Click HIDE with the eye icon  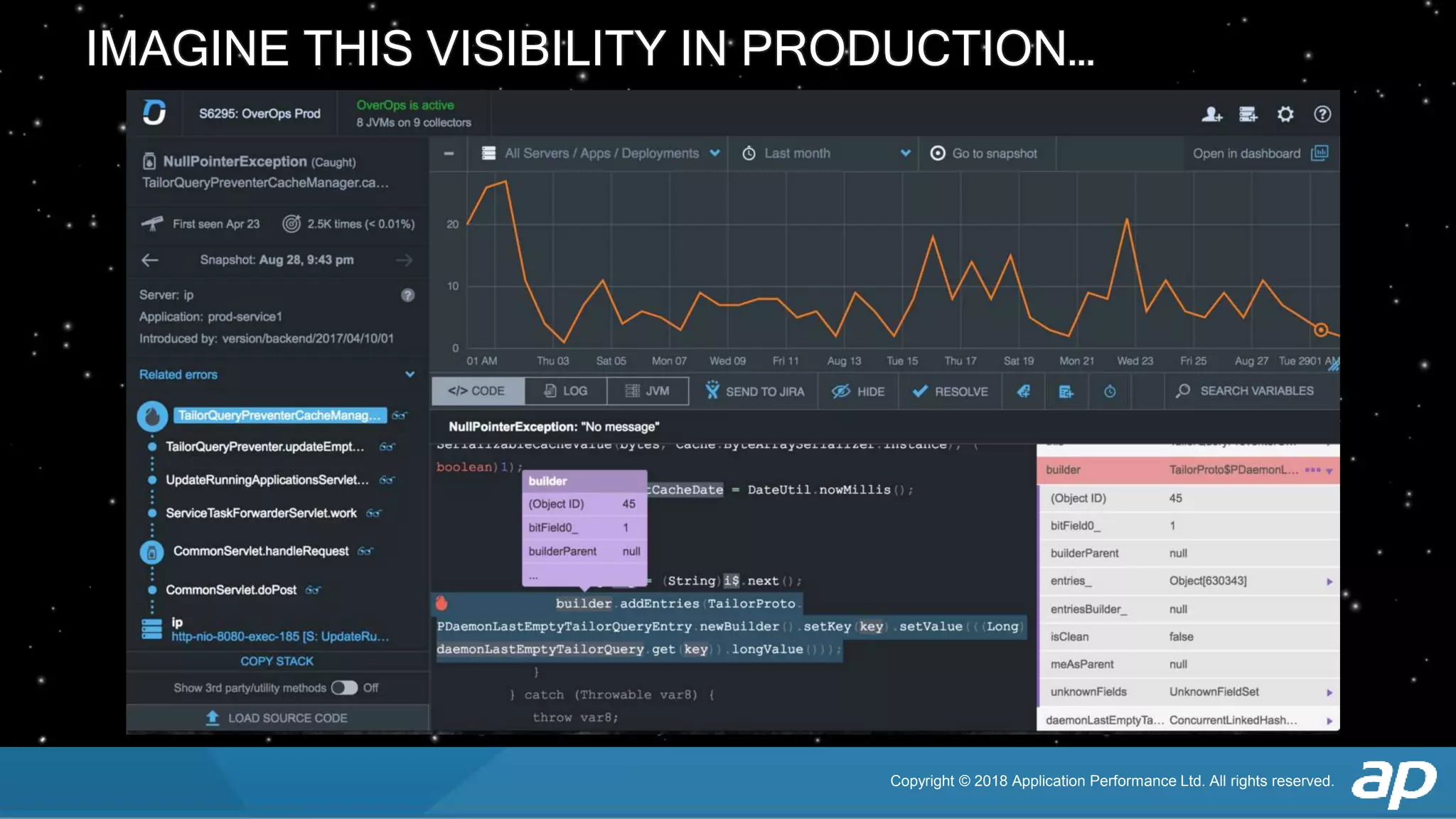(x=858, y=392)
